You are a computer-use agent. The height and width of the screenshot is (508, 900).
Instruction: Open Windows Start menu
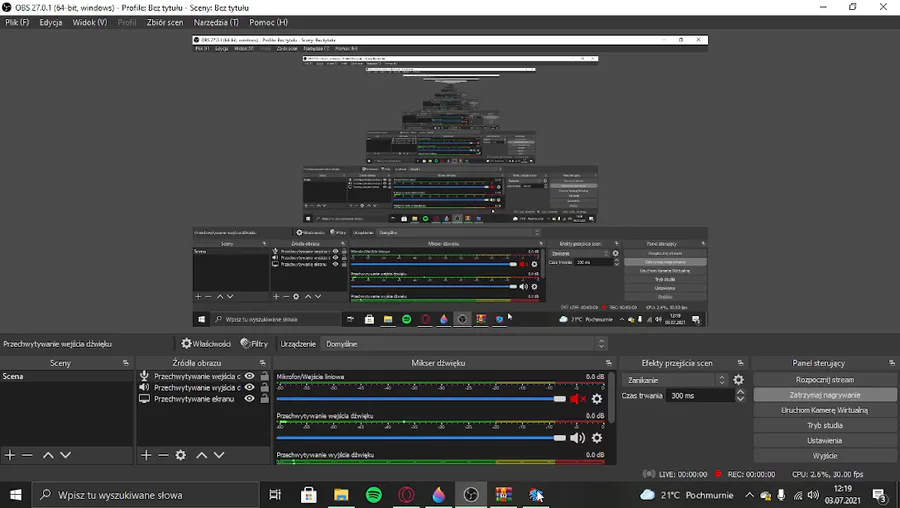click(x=15, y=495)
